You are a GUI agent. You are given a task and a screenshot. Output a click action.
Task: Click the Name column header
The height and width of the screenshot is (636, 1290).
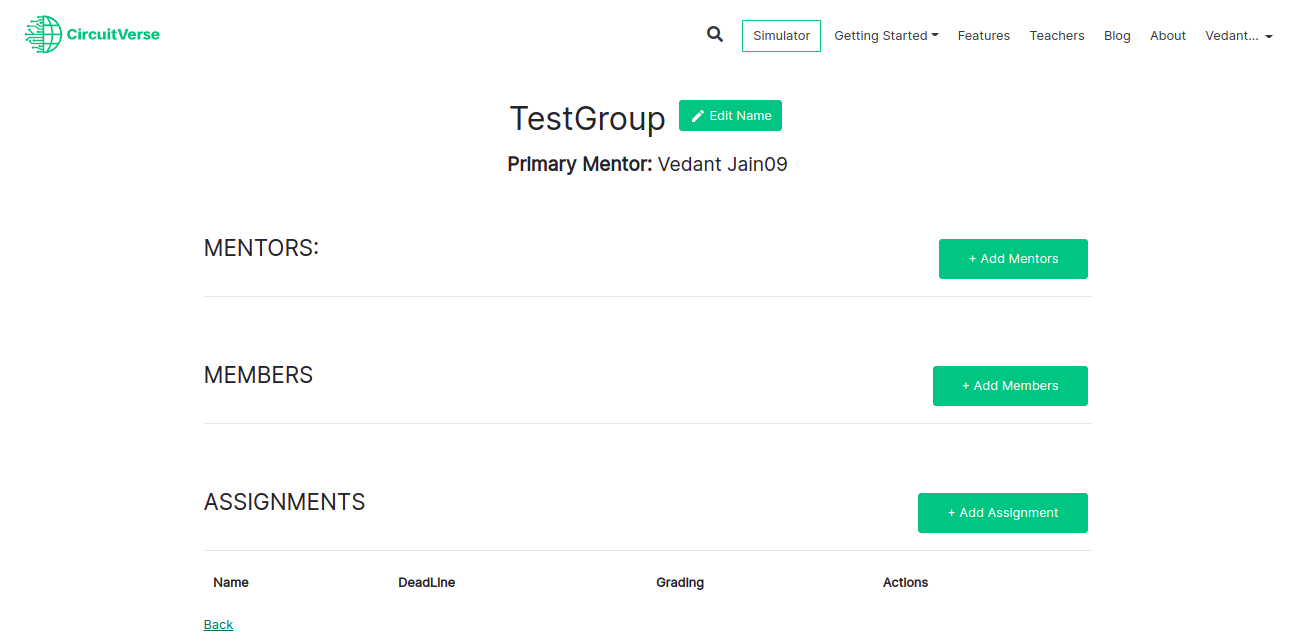point(231,583)
